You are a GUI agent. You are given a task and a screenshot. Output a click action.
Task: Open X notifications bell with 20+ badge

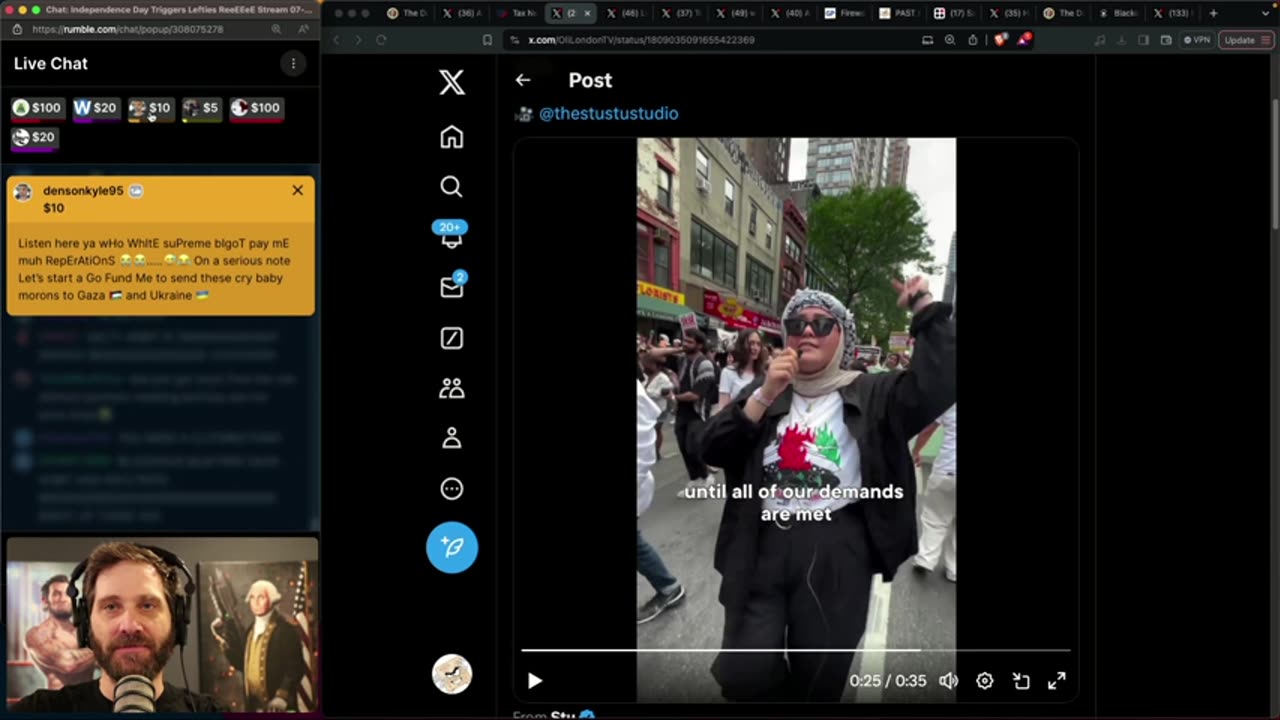(x=451, y=237)
